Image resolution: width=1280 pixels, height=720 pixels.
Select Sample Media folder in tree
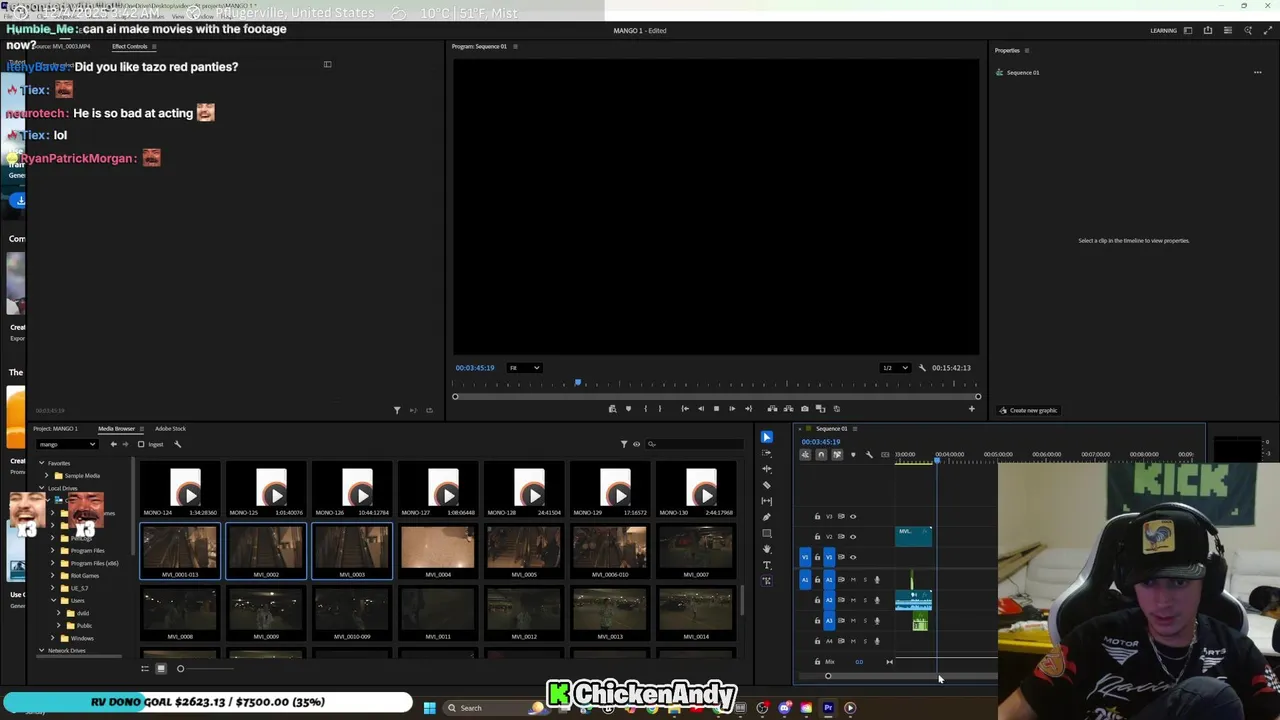(82, 476)
